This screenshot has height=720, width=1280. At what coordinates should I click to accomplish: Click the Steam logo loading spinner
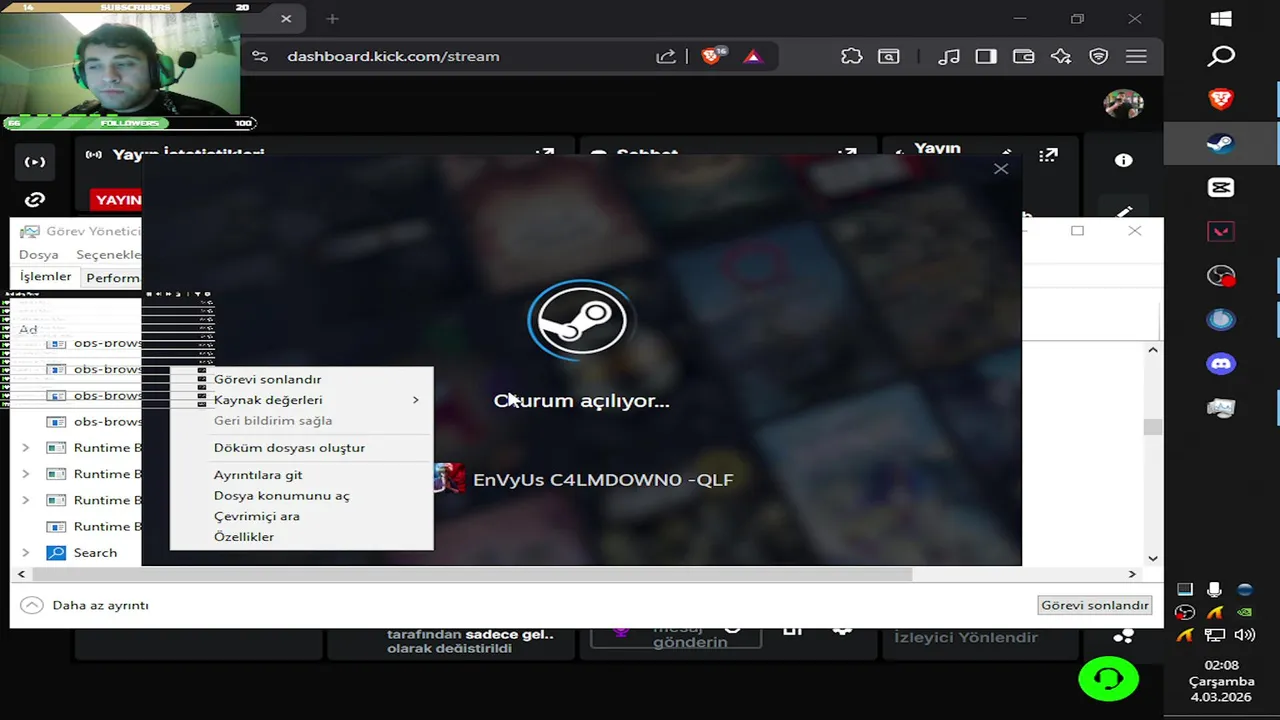tap(580, 320)
